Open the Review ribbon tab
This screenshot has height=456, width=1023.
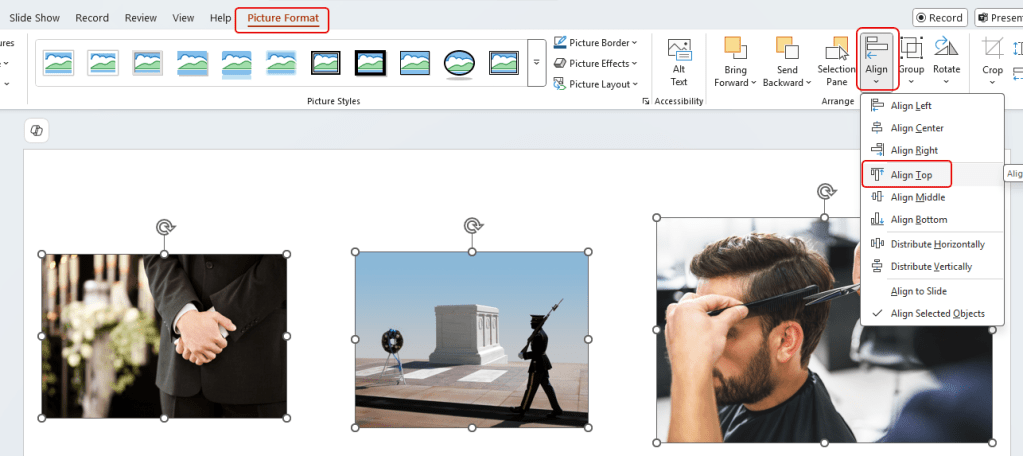(141, 18)
